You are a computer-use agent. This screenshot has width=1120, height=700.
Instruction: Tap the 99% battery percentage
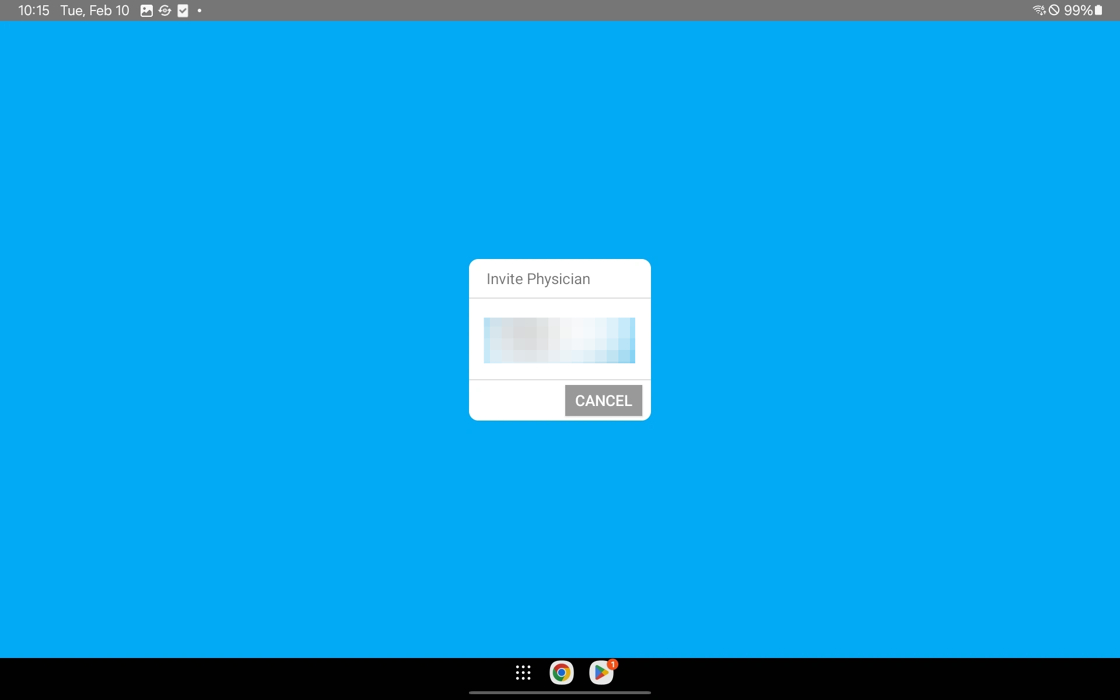[1077, 10]
